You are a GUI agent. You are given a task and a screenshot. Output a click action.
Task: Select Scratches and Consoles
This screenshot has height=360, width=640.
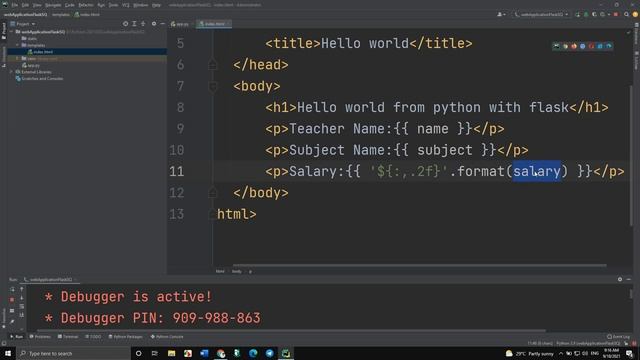(x=39, y=78)
